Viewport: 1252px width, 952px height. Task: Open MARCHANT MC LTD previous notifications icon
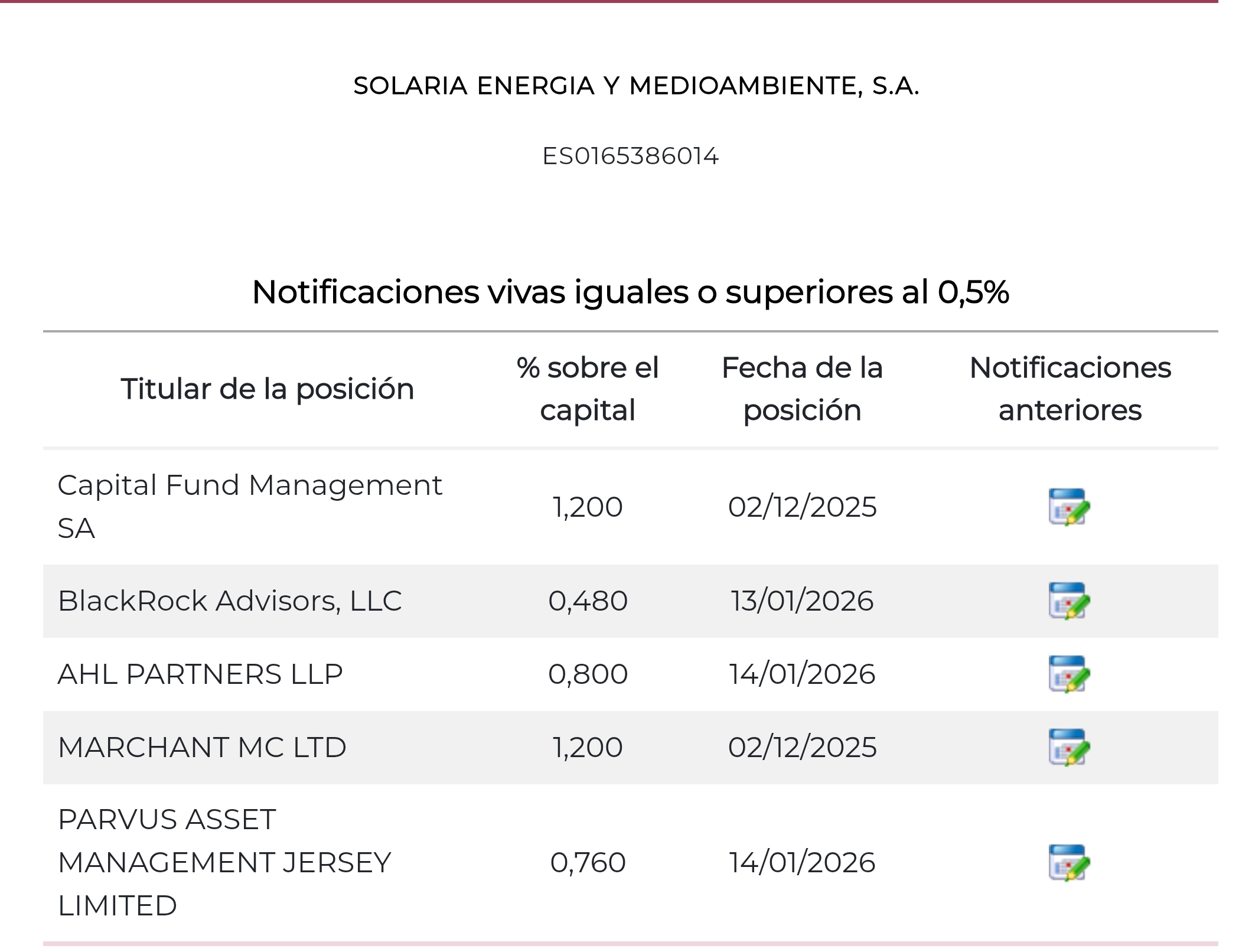[1069, 747]
